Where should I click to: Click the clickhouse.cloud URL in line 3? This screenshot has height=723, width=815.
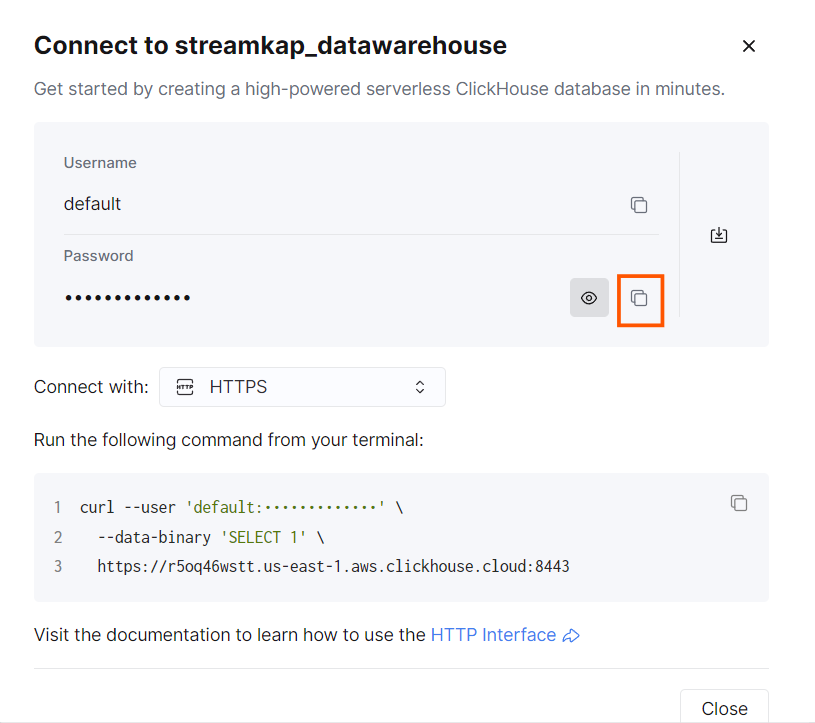tap(333, 566)
